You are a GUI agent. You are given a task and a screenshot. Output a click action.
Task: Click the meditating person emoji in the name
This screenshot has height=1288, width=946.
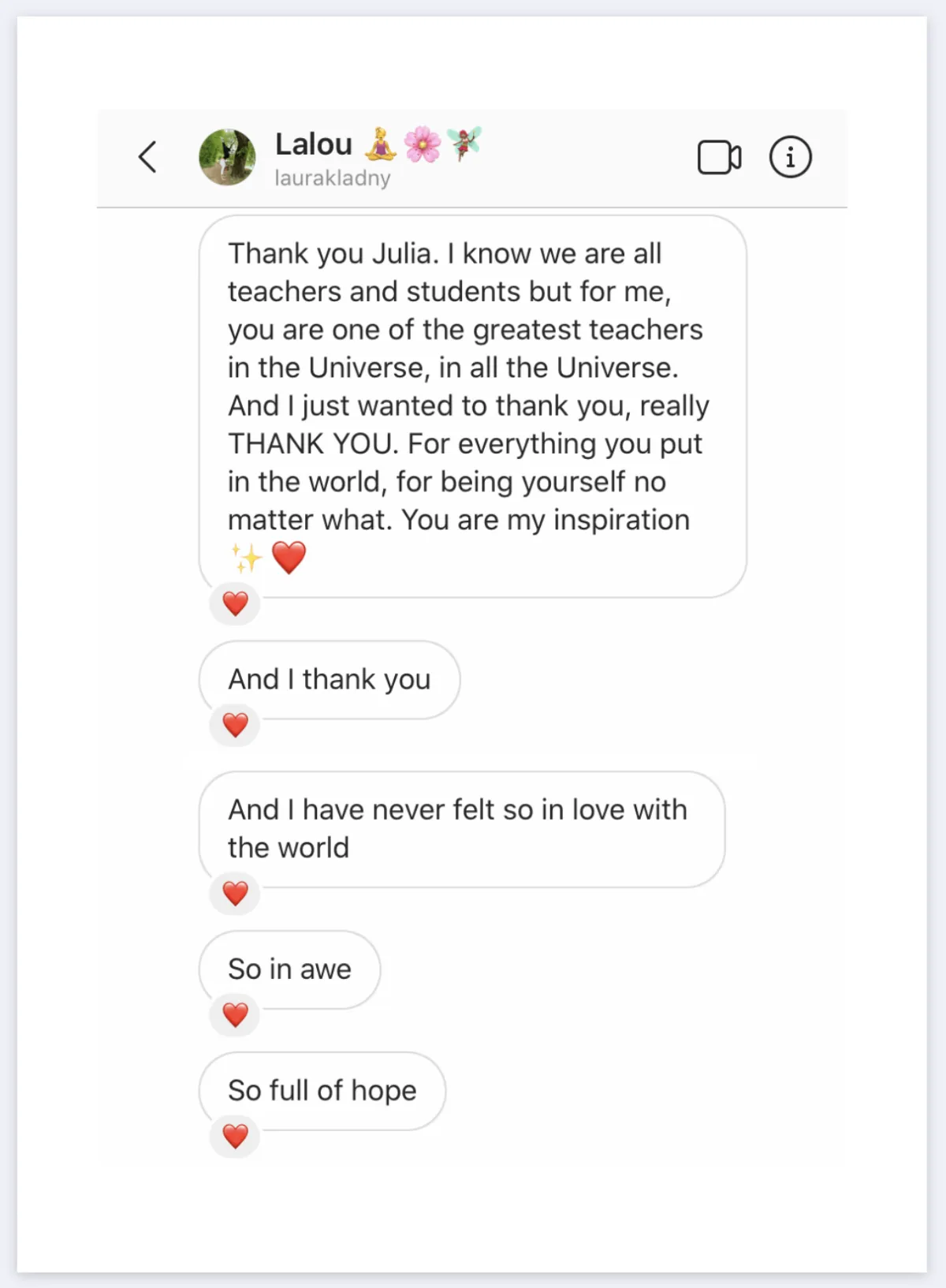coord(380,144)
